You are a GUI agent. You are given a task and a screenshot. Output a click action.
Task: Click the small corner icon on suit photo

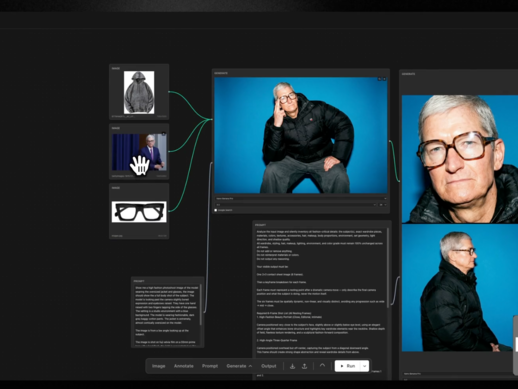point(164,134)
